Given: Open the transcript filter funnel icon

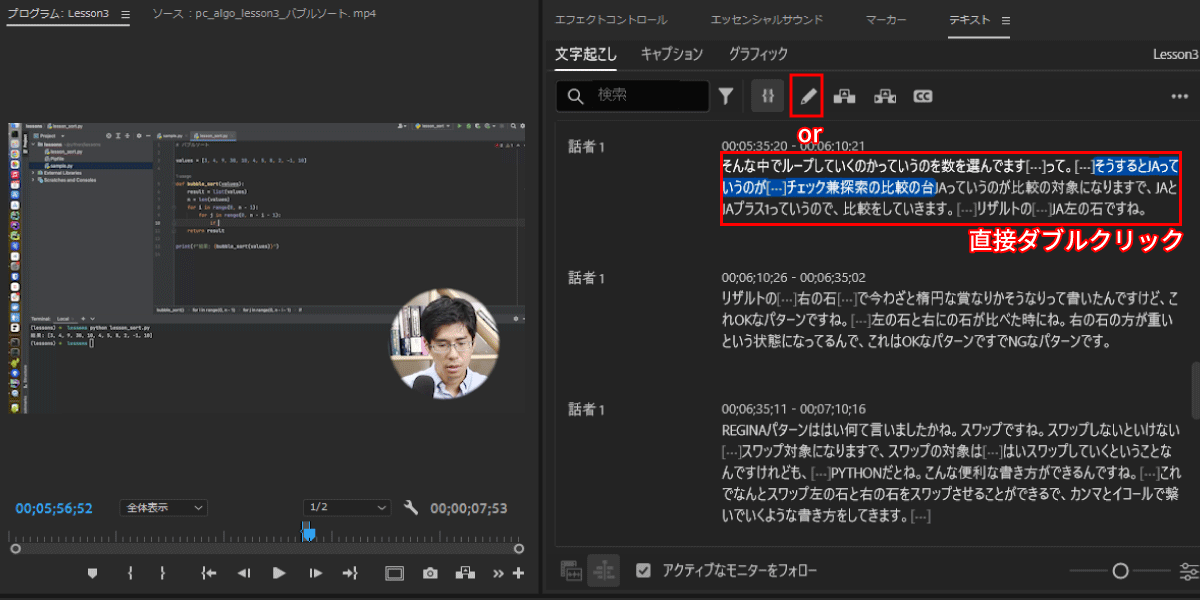Looking at the screenshot, I should pyautogui.click(x=726, y=96).
